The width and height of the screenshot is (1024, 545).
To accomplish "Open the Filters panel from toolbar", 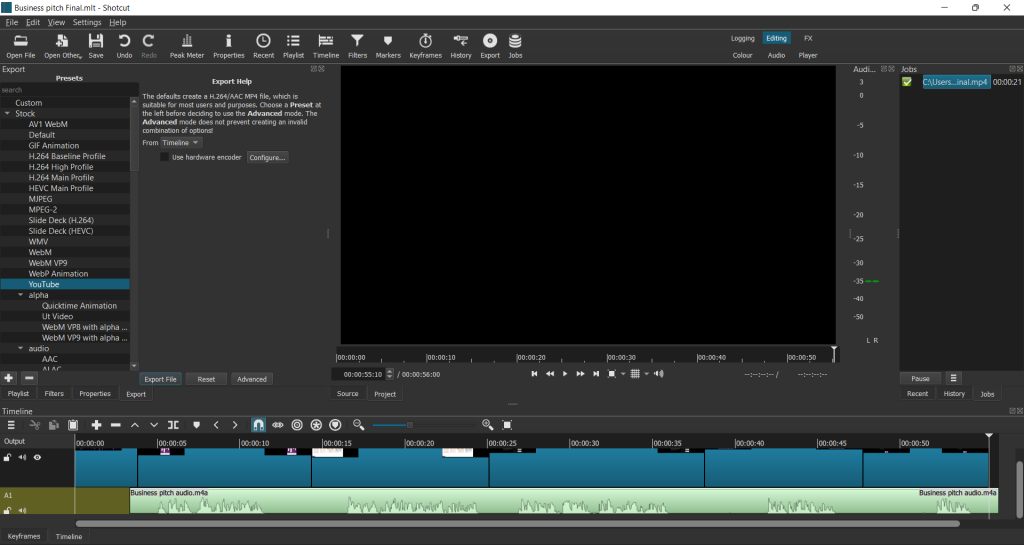I will click(357, 45).
